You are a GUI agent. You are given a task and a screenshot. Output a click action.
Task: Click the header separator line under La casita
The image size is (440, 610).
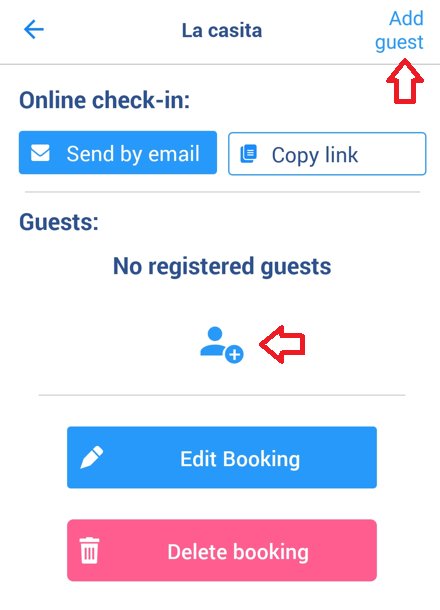click(220, 64)
